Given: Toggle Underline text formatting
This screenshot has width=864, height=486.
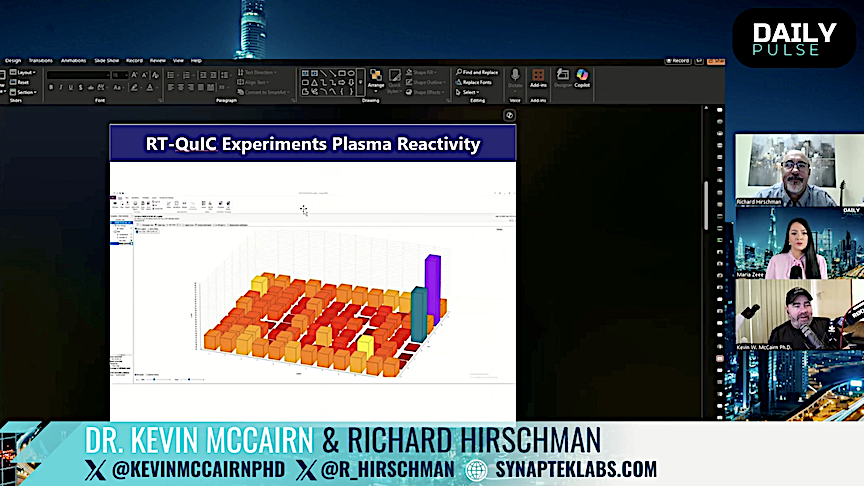Looking at the screenshot, I should click(x=71, y=87).
